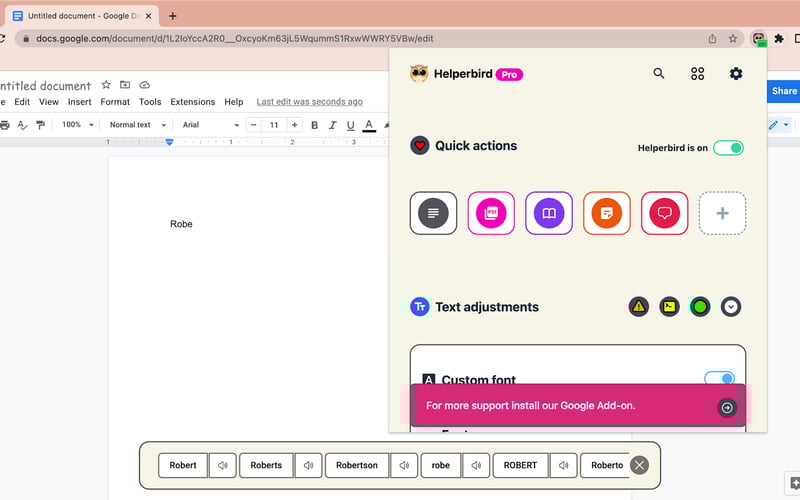Choose the 'Roberto' word suggestion
The image size is (800, 500).
point(606,465)
